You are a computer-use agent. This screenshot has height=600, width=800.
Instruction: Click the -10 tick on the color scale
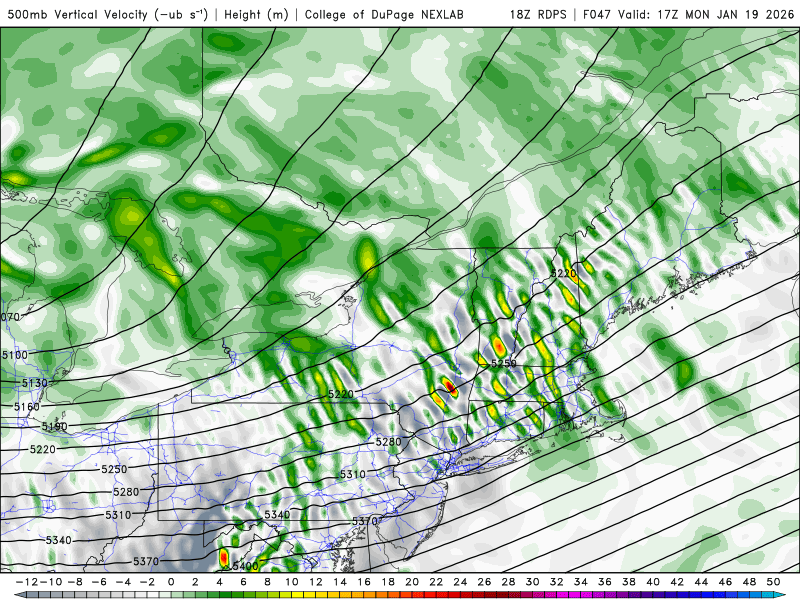coord(51,582)
